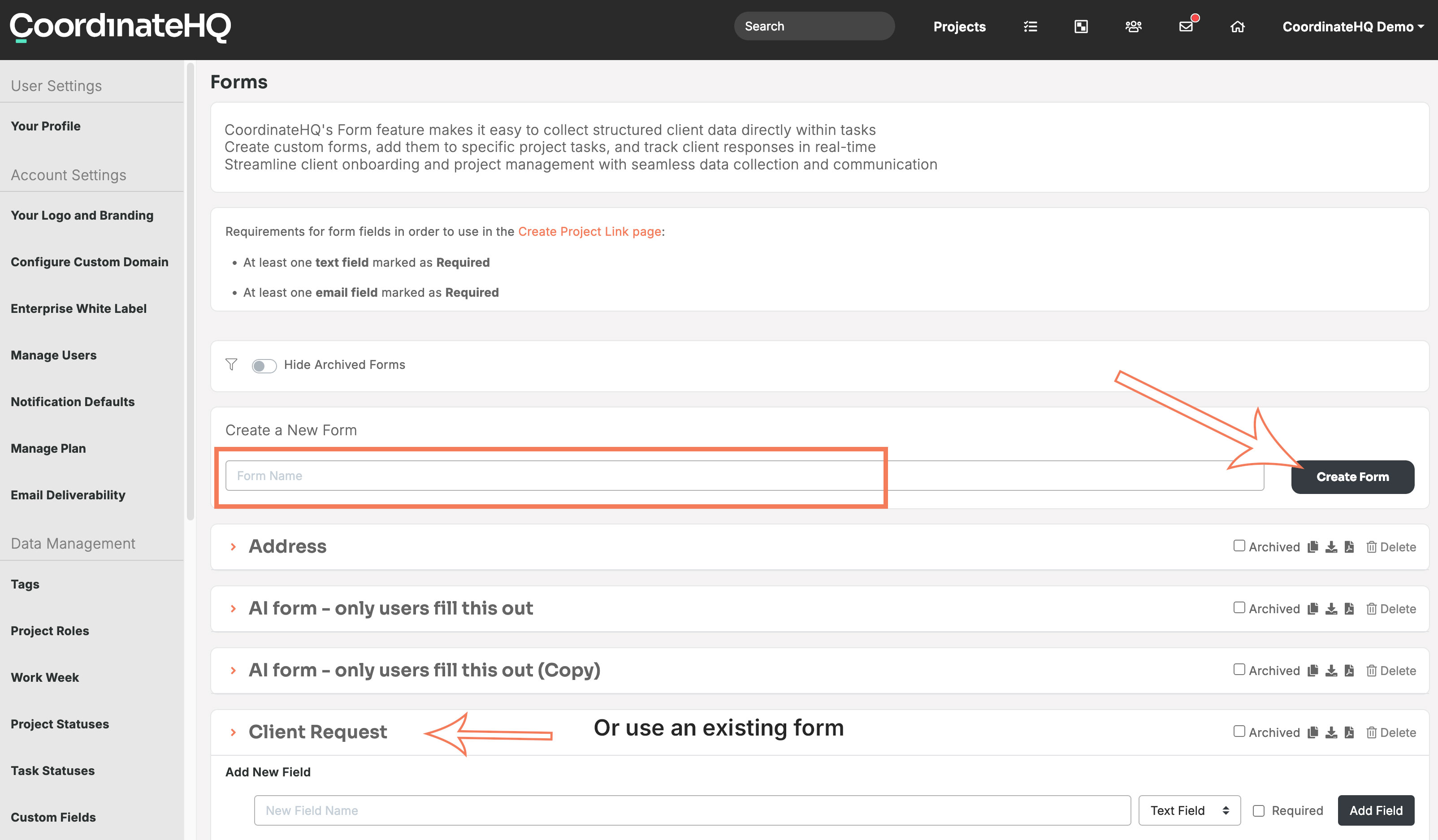Open Manage Users settings
The height and width of the screenshot is (840, 1438).
[54, 355]
